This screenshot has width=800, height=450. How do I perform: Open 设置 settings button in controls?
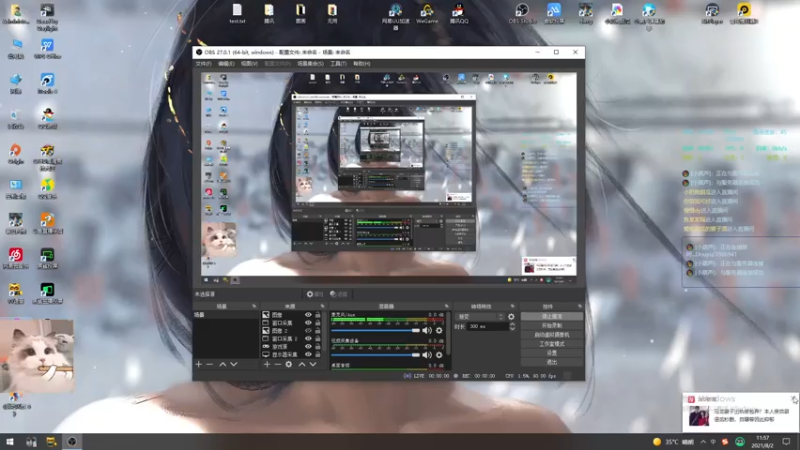(x=552, y=353)
